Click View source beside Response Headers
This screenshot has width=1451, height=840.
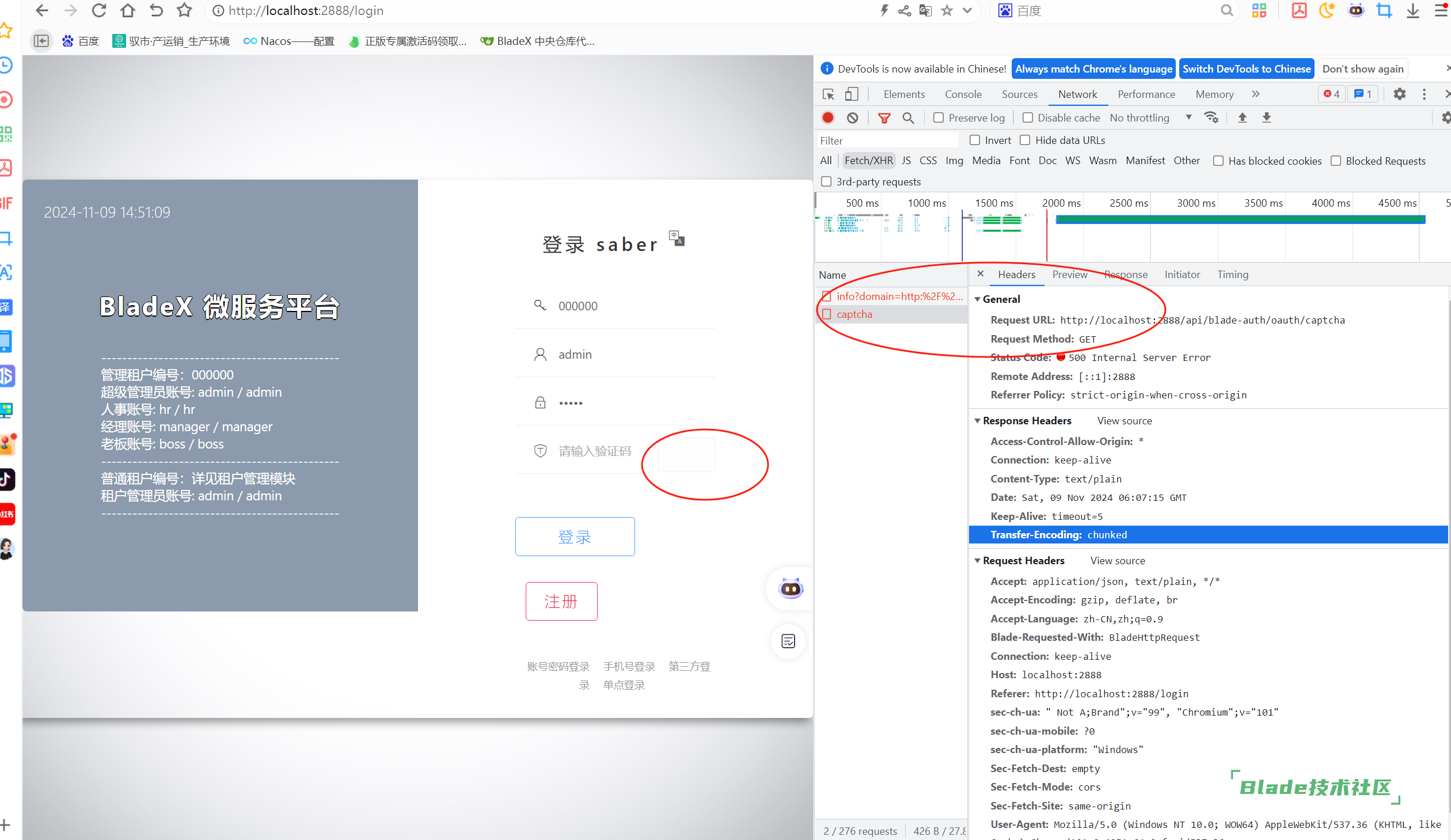click(x=1125, y=421)
